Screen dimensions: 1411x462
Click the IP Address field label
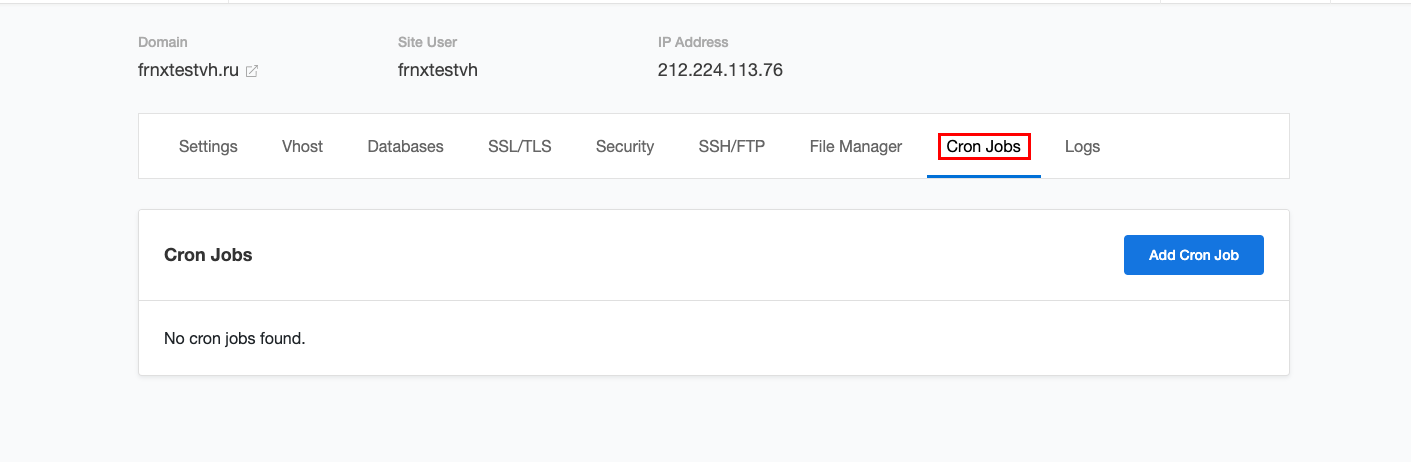(x=693, y=42)
